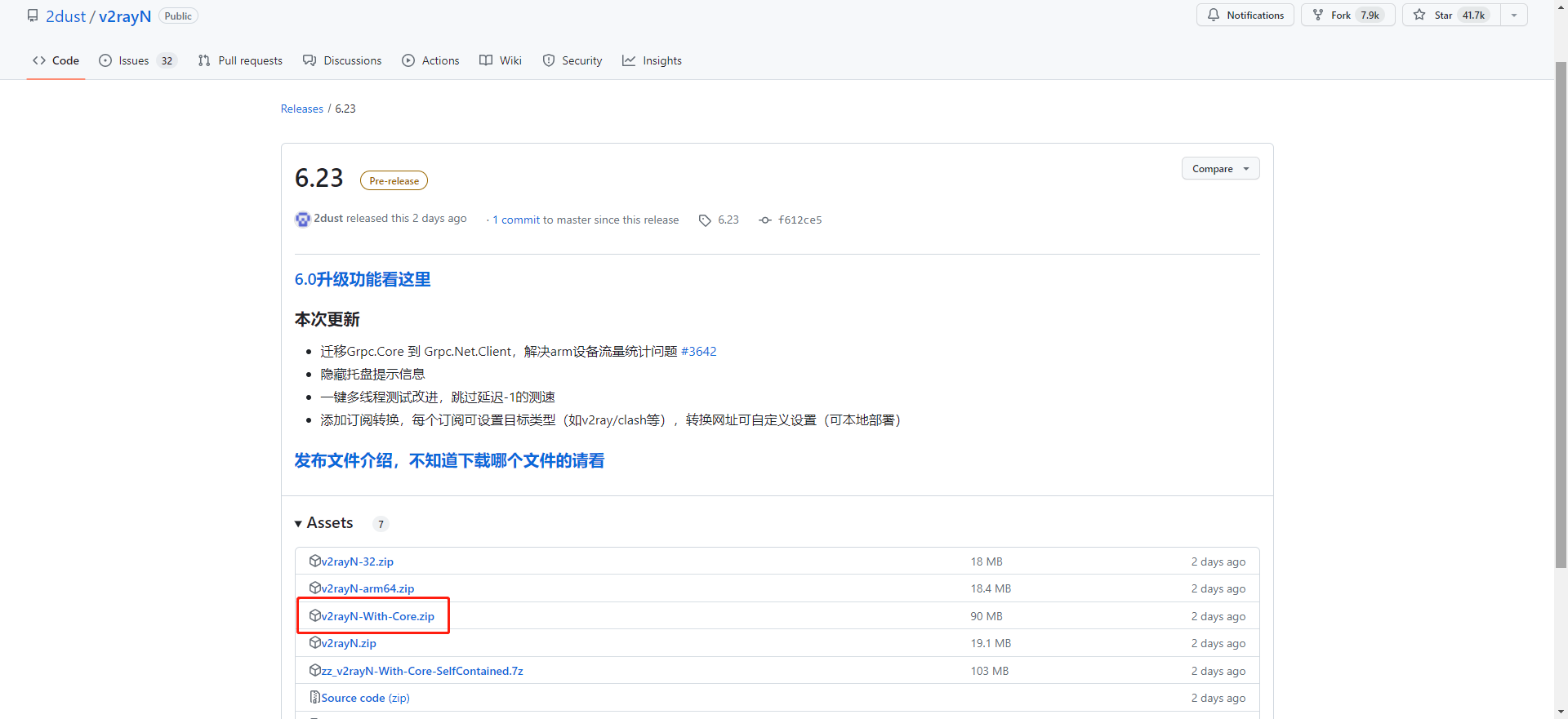Viewport: 1568px width, 719px height.
Task: Click the package icon for v2rayN-32.zip
Action: 314,561
